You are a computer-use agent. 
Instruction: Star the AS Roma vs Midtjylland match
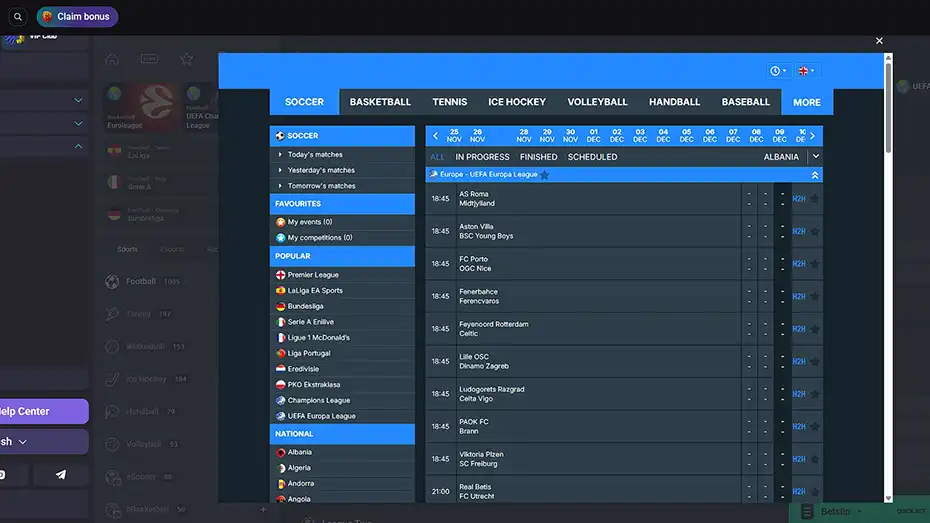pyautogui.click(x=815, y=199)
